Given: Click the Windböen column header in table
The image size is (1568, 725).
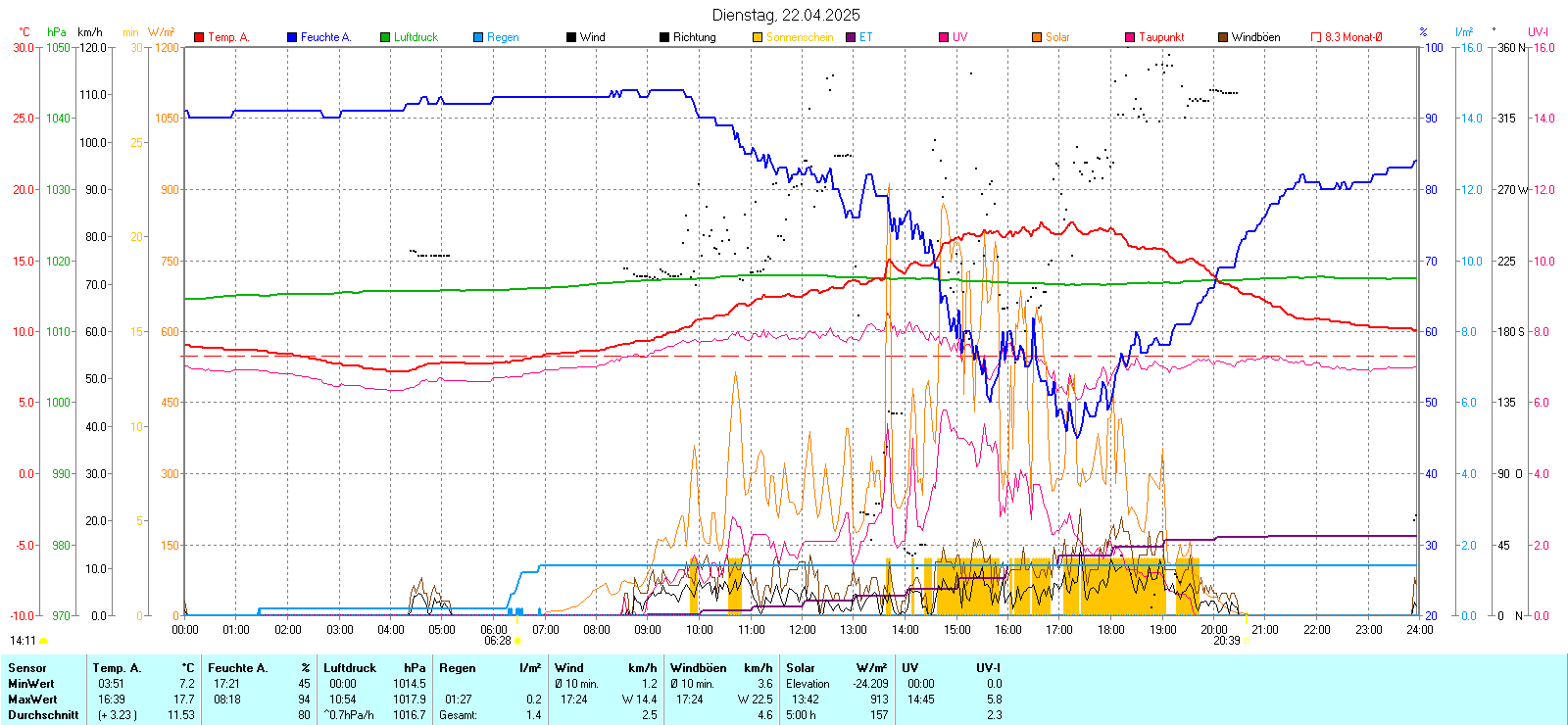Looking at the screenshot, I should click(699, 668).
